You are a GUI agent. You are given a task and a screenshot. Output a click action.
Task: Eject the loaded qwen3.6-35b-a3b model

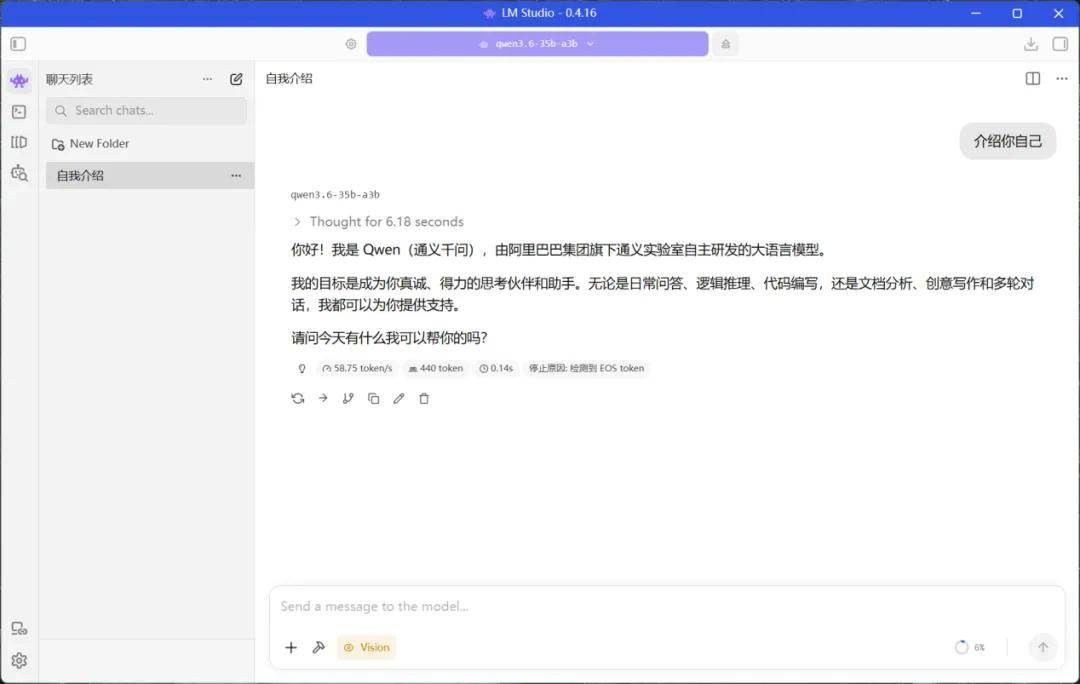coord(725,44)
